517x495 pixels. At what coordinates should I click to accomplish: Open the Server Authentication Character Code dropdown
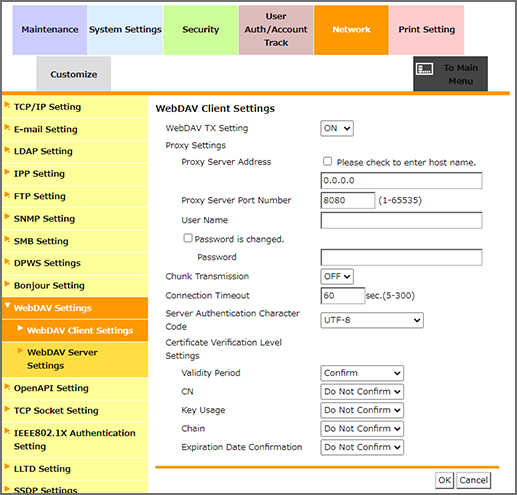tap(372, 320)
